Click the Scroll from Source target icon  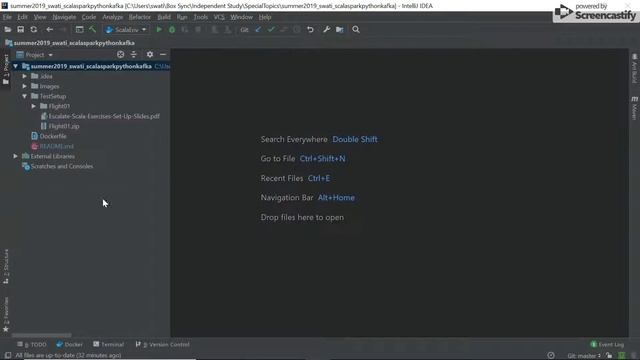coord(120,54)
